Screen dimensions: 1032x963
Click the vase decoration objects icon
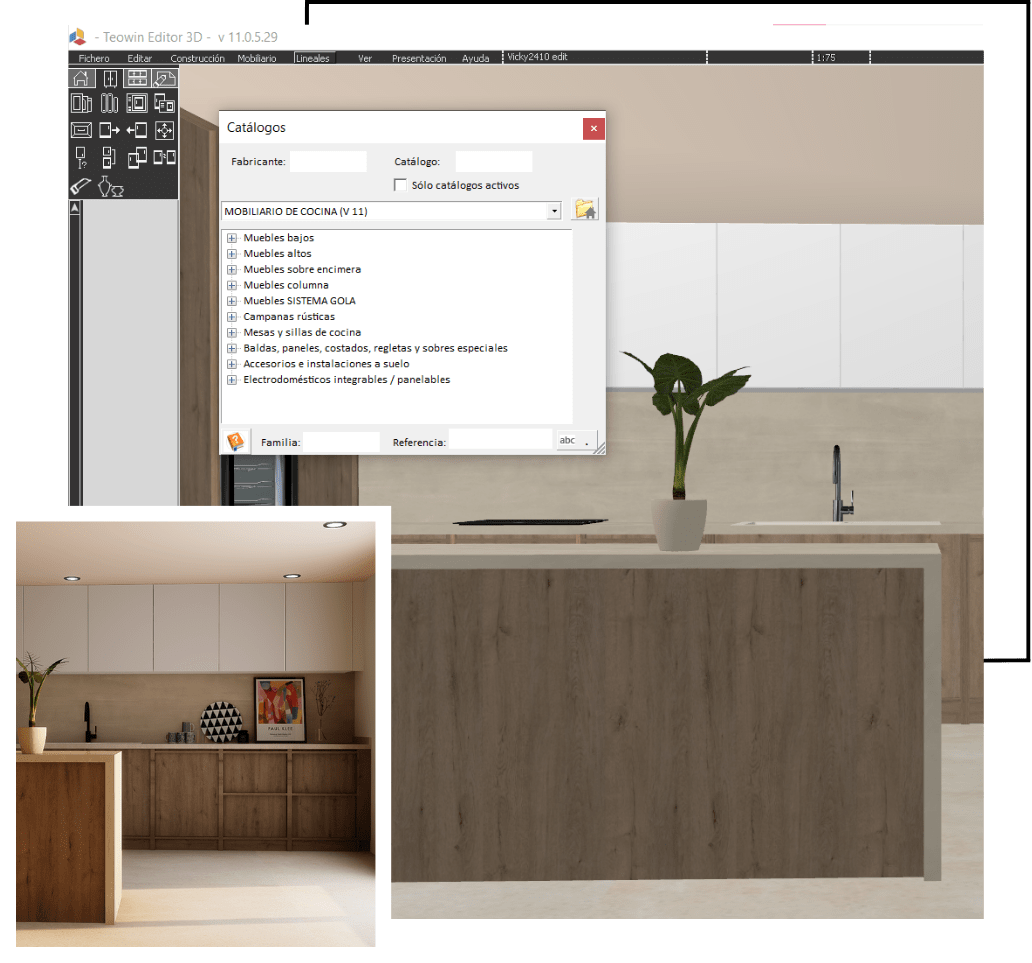coord(110,185)
